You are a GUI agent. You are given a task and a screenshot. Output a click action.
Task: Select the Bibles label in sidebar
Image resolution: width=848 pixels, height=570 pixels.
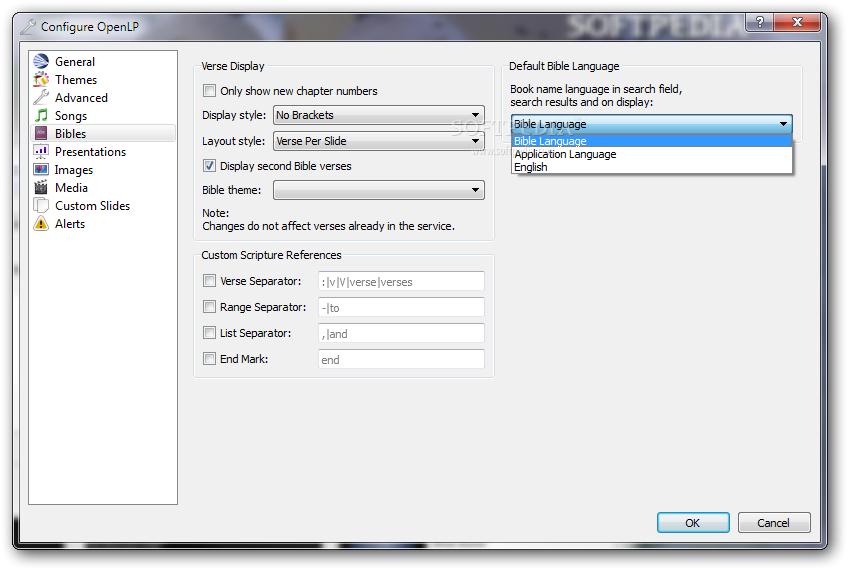tap(70, 134)
